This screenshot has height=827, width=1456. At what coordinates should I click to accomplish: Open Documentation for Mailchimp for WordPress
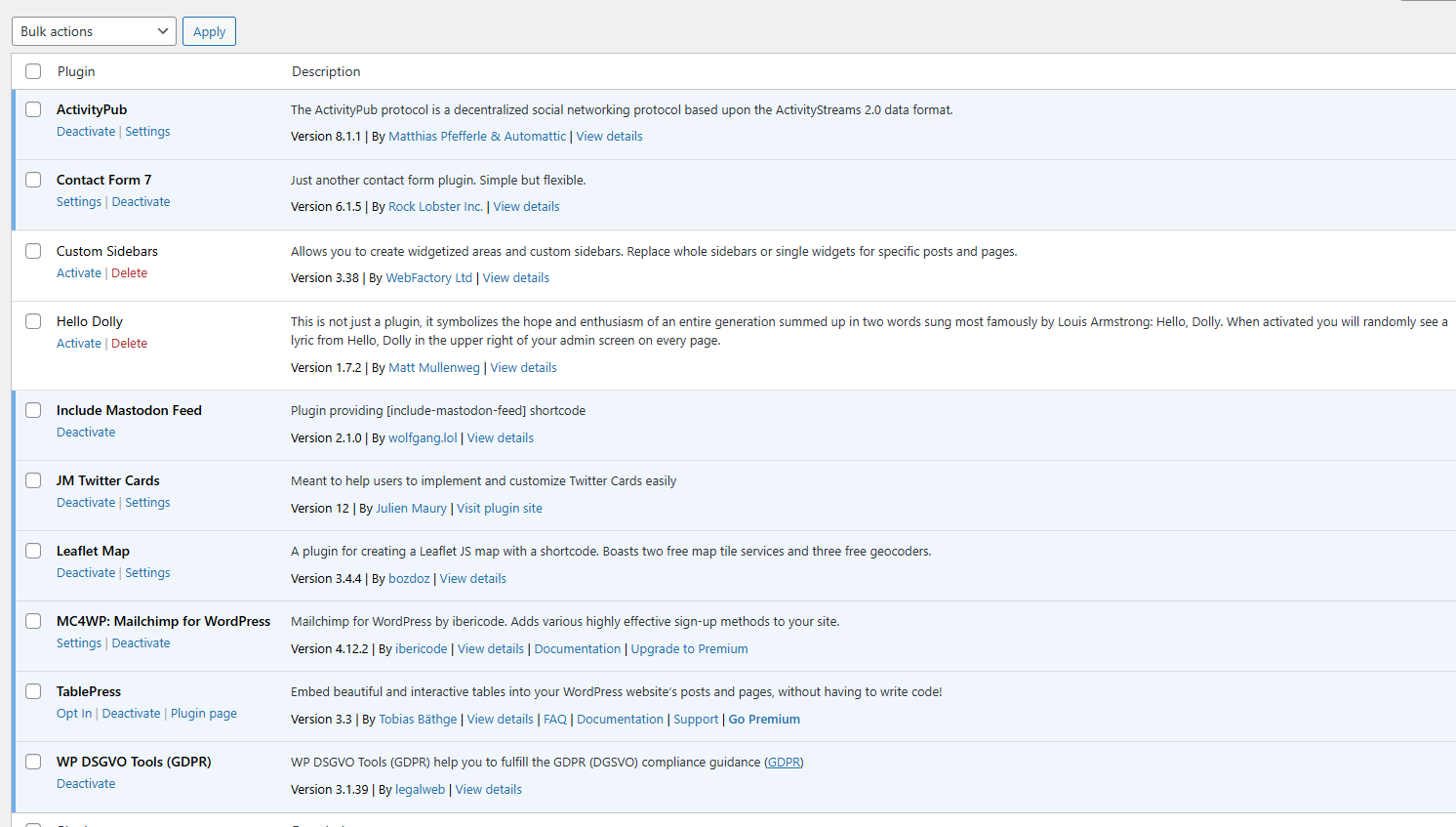pos(577,649)
